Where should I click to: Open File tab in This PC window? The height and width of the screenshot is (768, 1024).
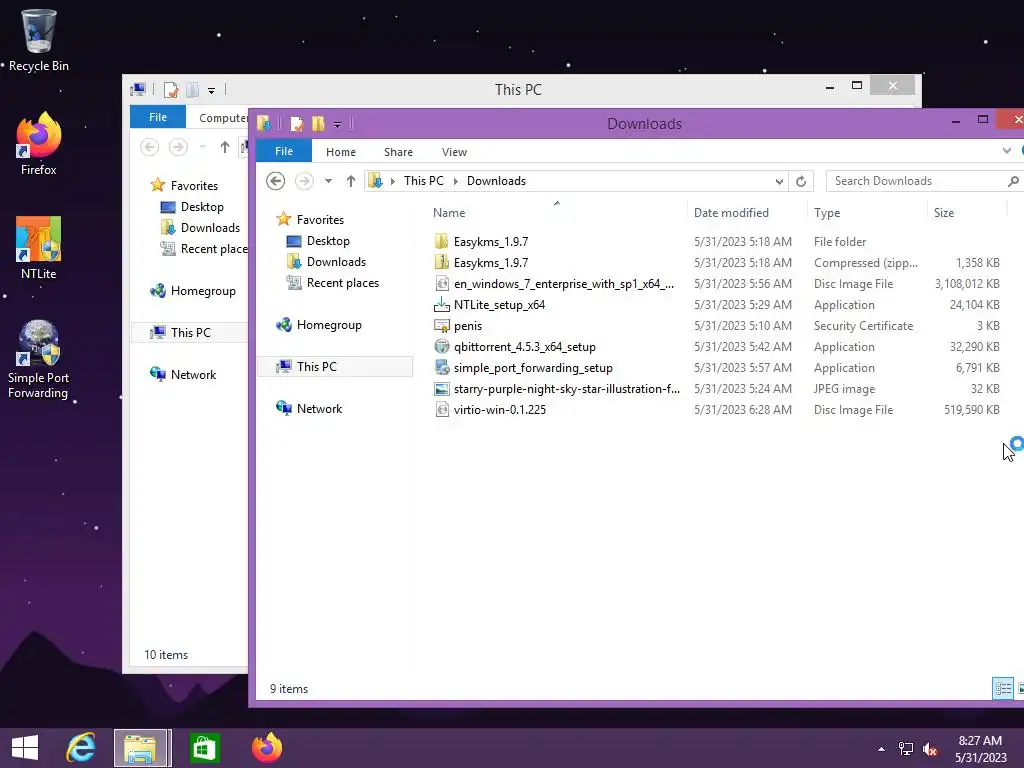point(158,117)
